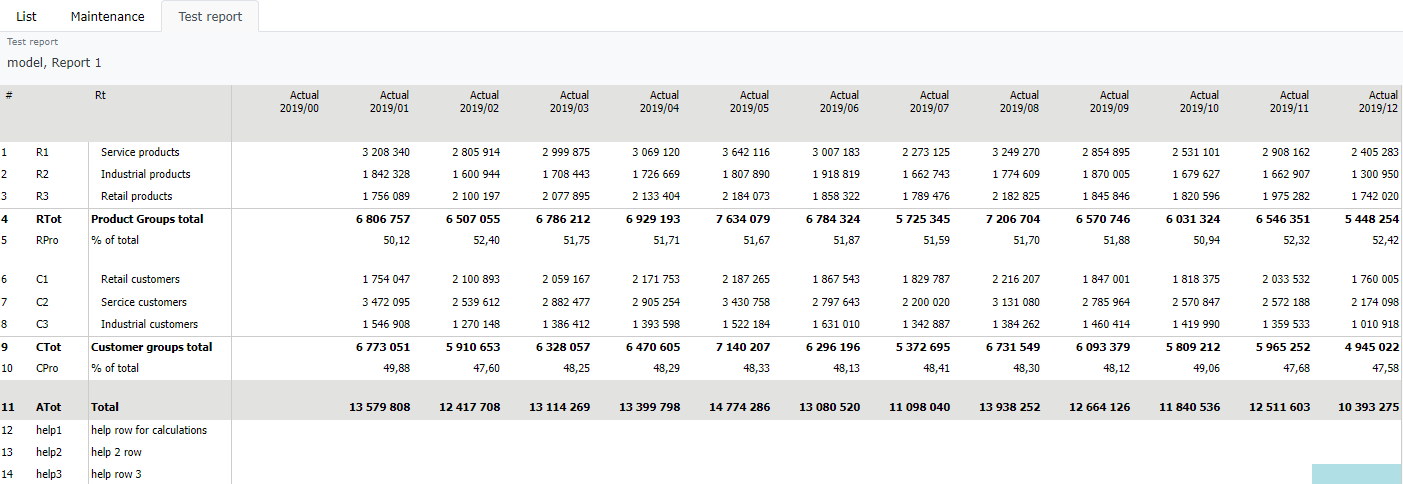Click the Actual 2019/01 column header
Screen dimensions: 1403x484
tap(389, 102)
